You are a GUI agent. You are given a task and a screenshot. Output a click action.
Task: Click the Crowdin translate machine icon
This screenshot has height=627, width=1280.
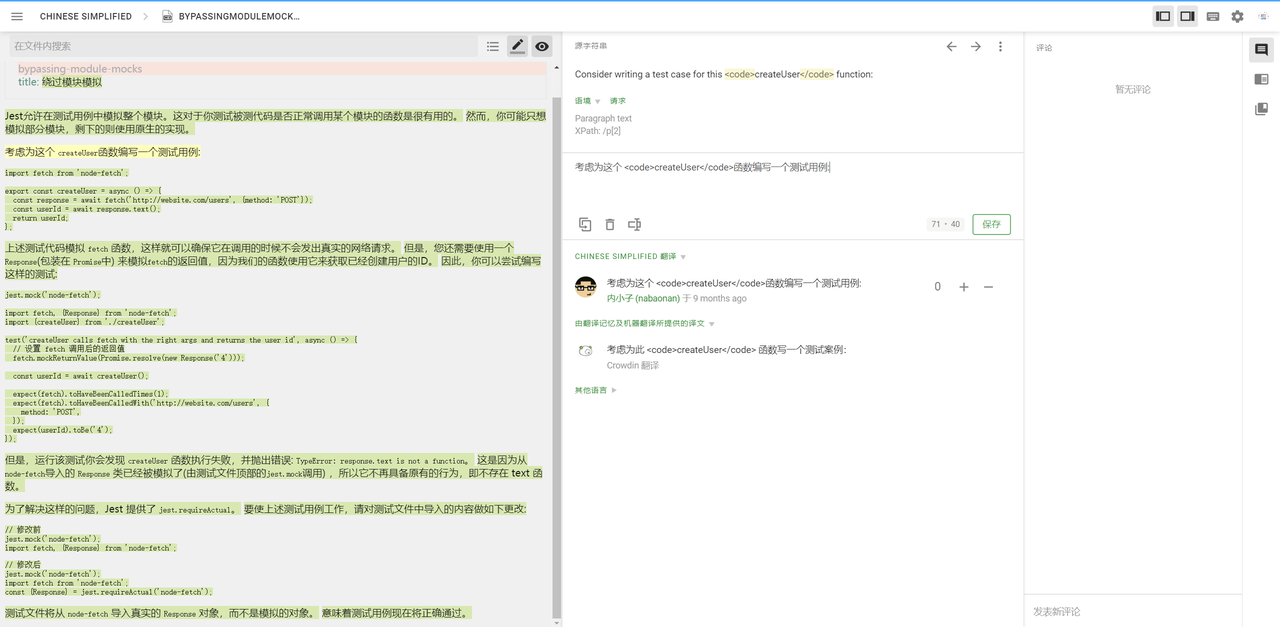pos(585,350)
